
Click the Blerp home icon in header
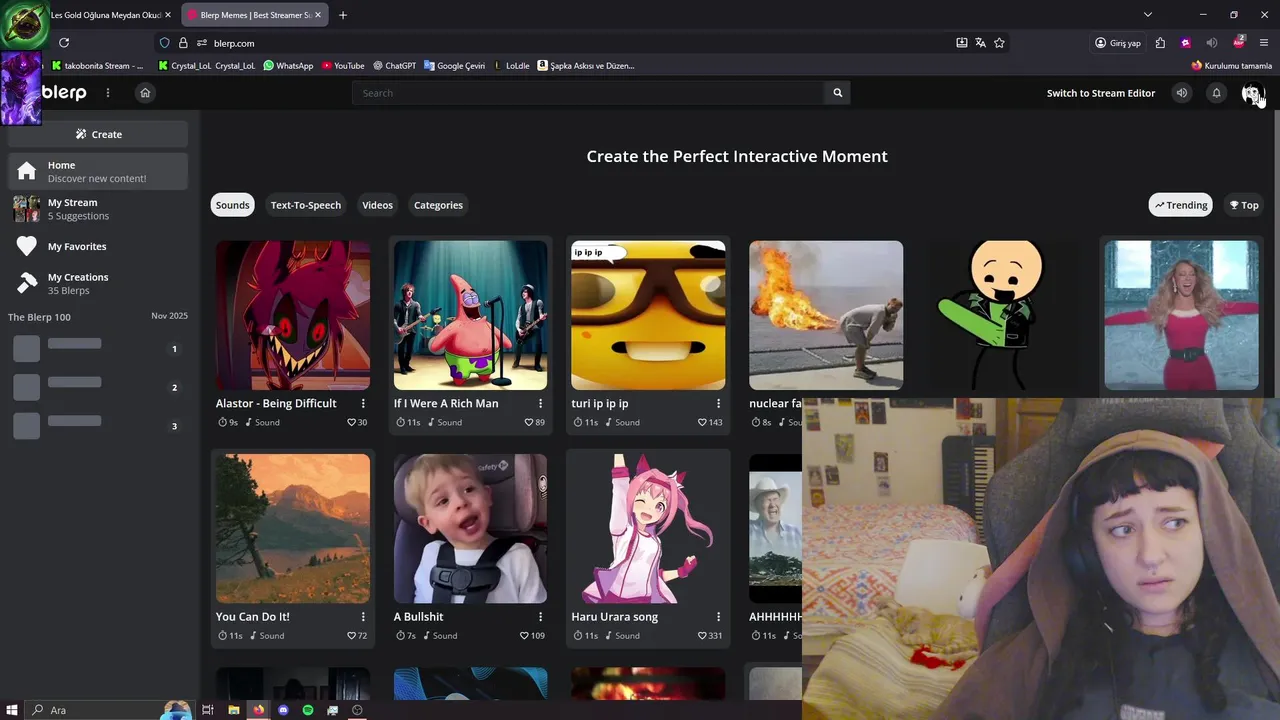tap(145, 93)
